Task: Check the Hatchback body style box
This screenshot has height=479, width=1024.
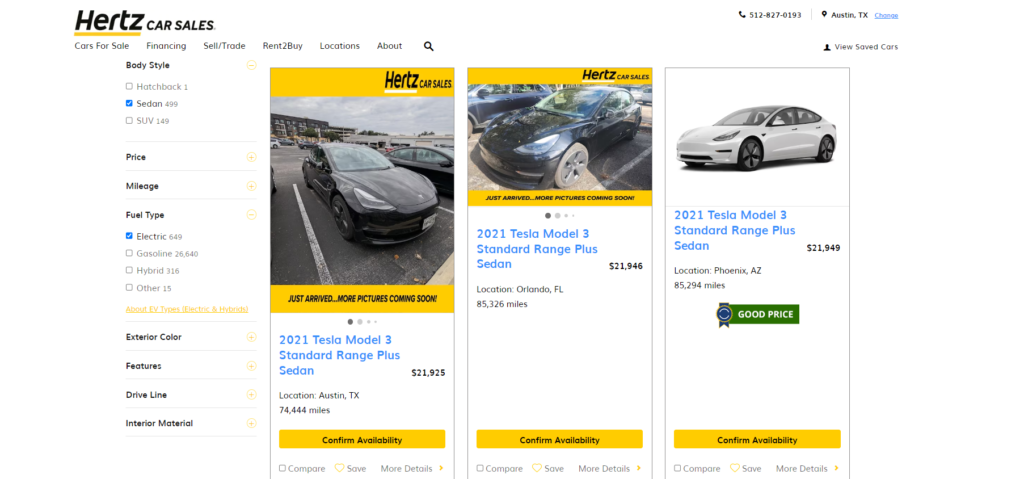Action: click(x=129, y=86)
